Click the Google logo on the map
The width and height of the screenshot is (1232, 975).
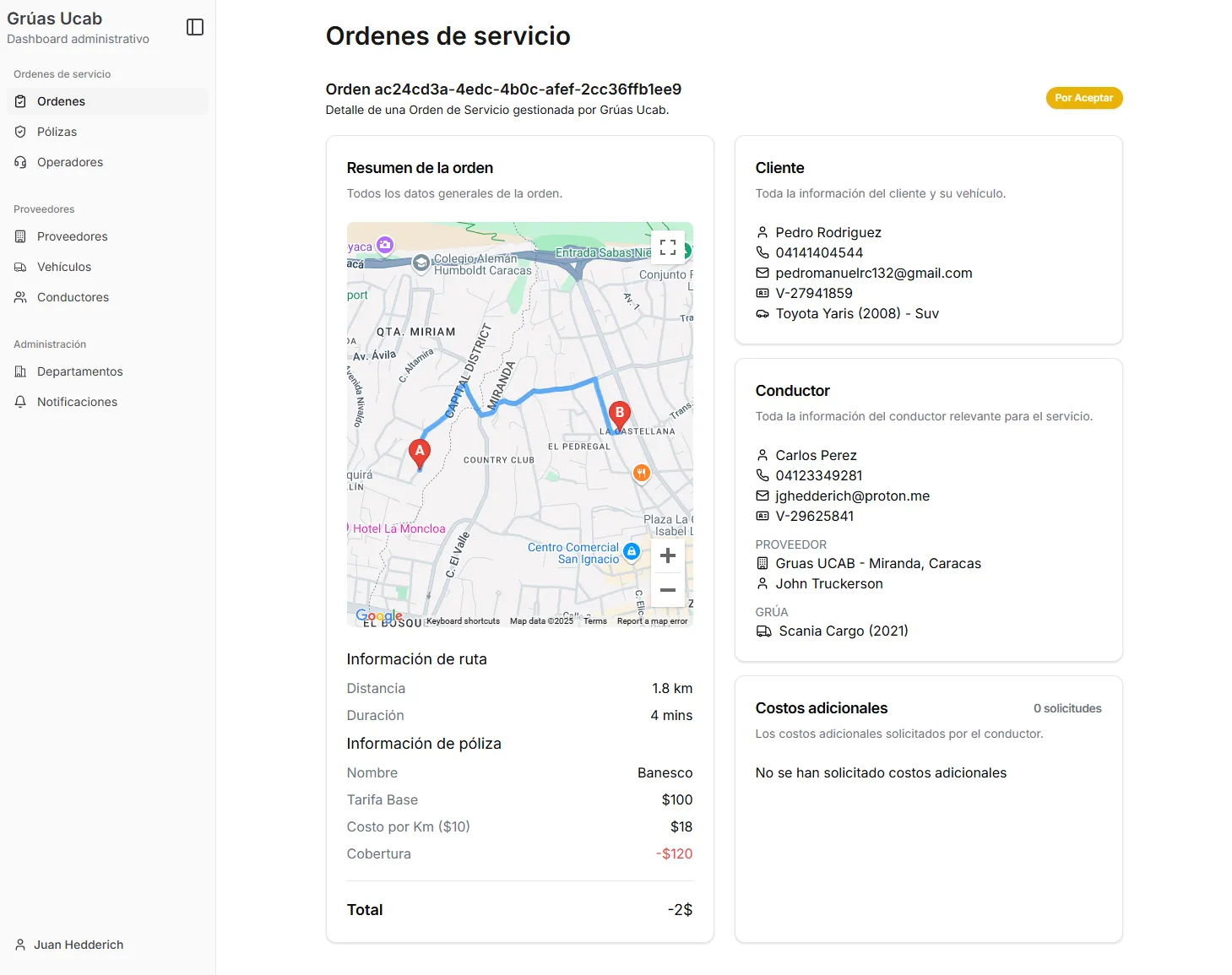(x=379, y=615)
